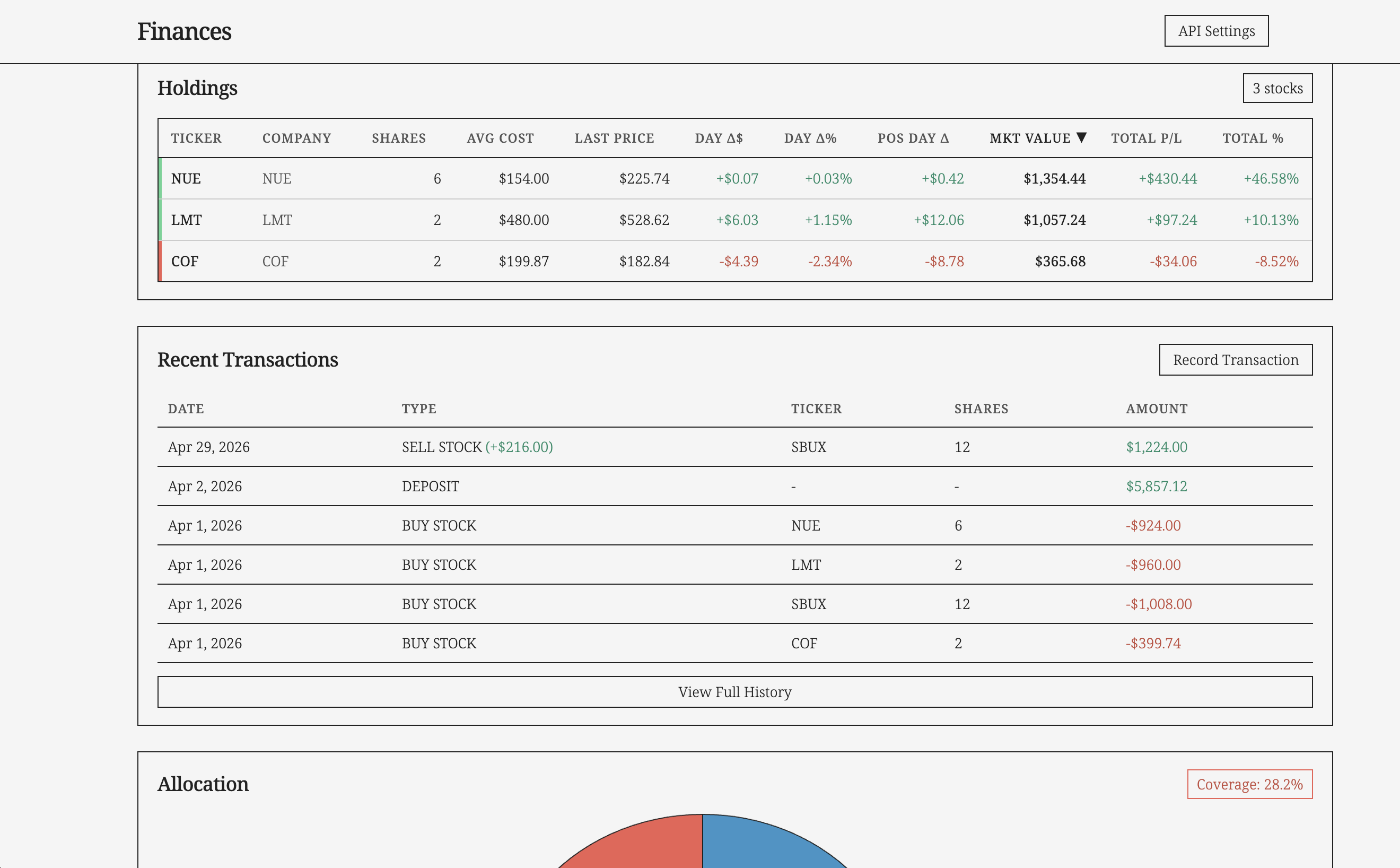Open View Full History
The height and width of the screenshot is (868, 1400).
coord(735,692)
